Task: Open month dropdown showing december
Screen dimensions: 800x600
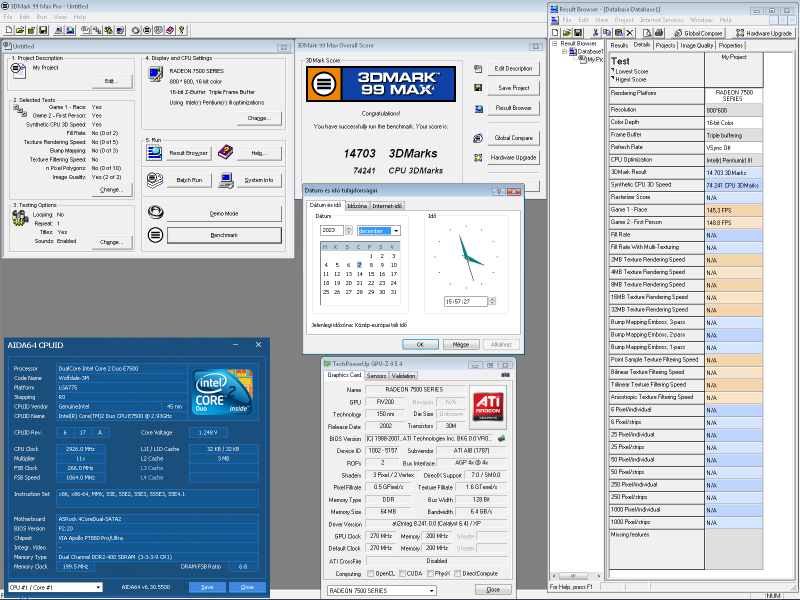Action: point(396,231)
